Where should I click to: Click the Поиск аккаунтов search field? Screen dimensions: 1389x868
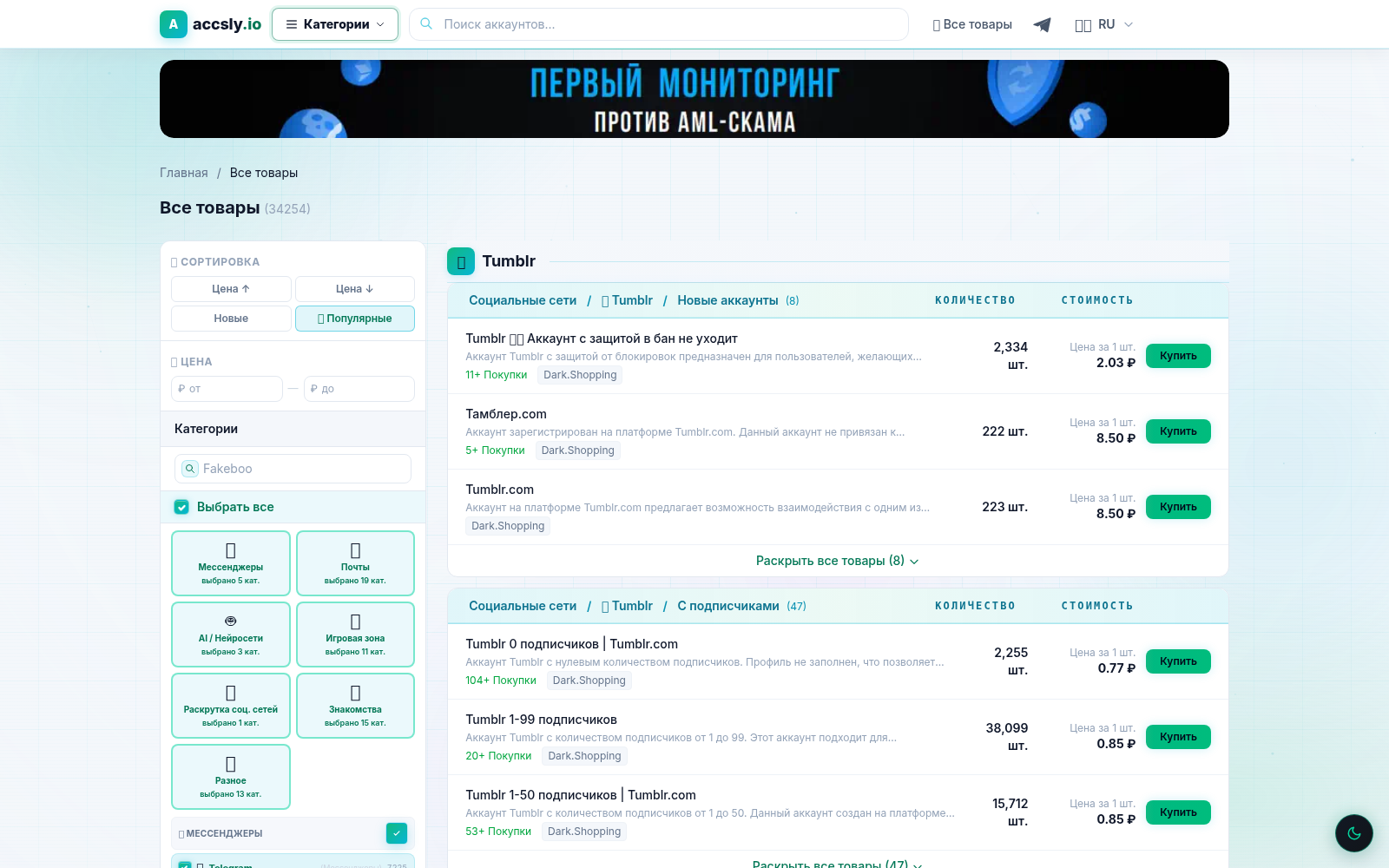659,24
